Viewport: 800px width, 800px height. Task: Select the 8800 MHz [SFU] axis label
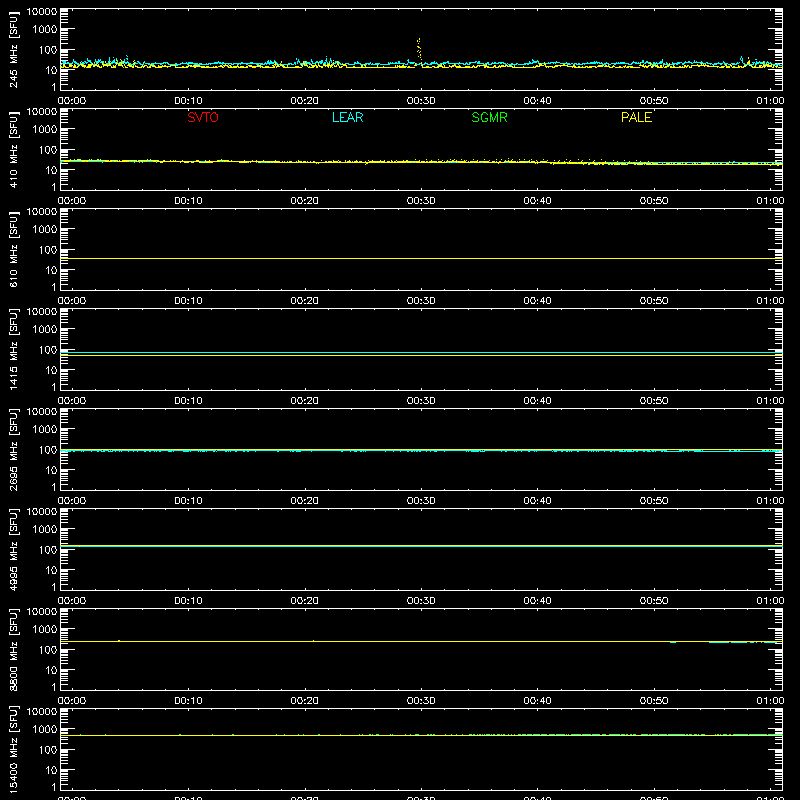(13, 649)
